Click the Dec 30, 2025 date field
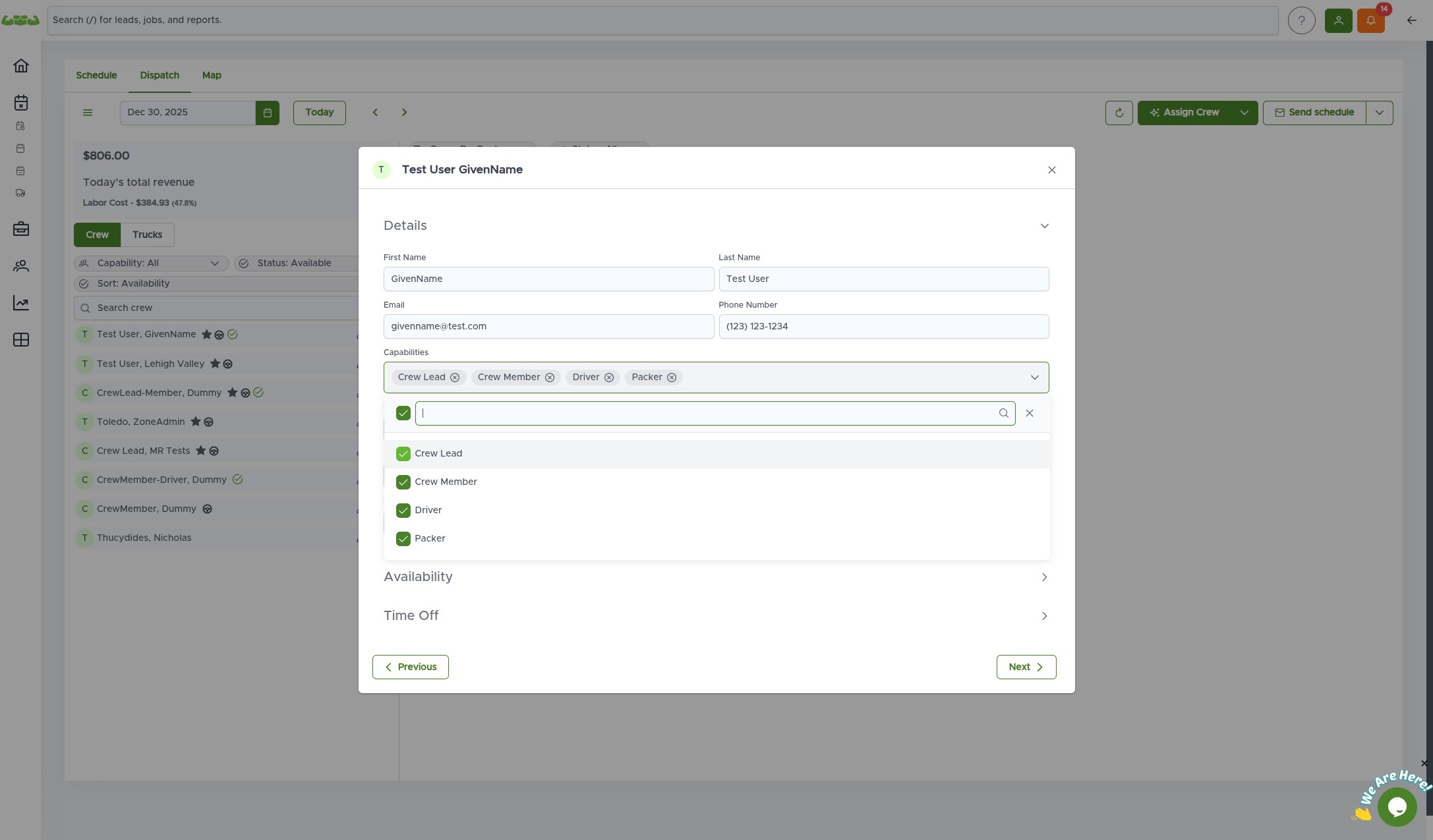Viewport: 1433px width, 840px height. [x=188, y=113]
